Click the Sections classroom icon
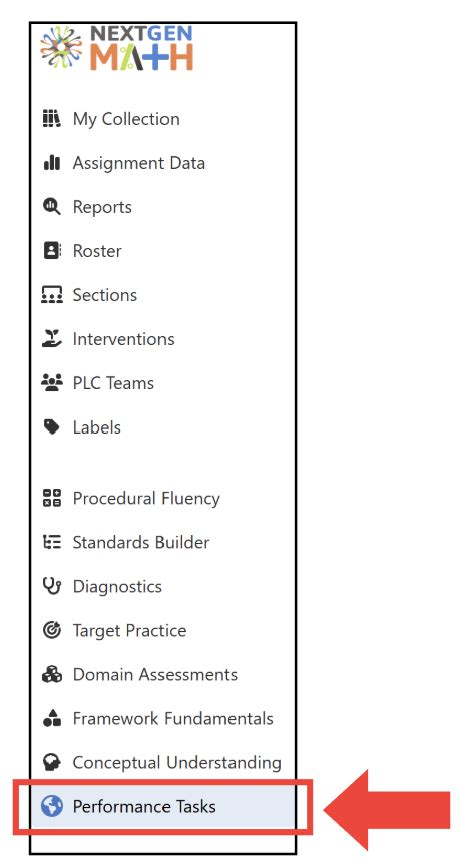Viewport: 460px width, 864px height. pyautogui.click(x=52, y=295)
